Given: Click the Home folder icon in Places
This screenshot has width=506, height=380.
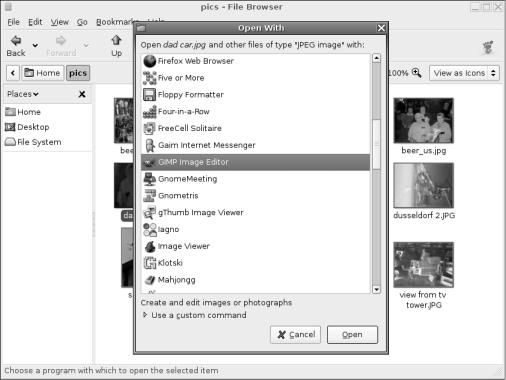Looking at the screenshot, I should 10,112.
